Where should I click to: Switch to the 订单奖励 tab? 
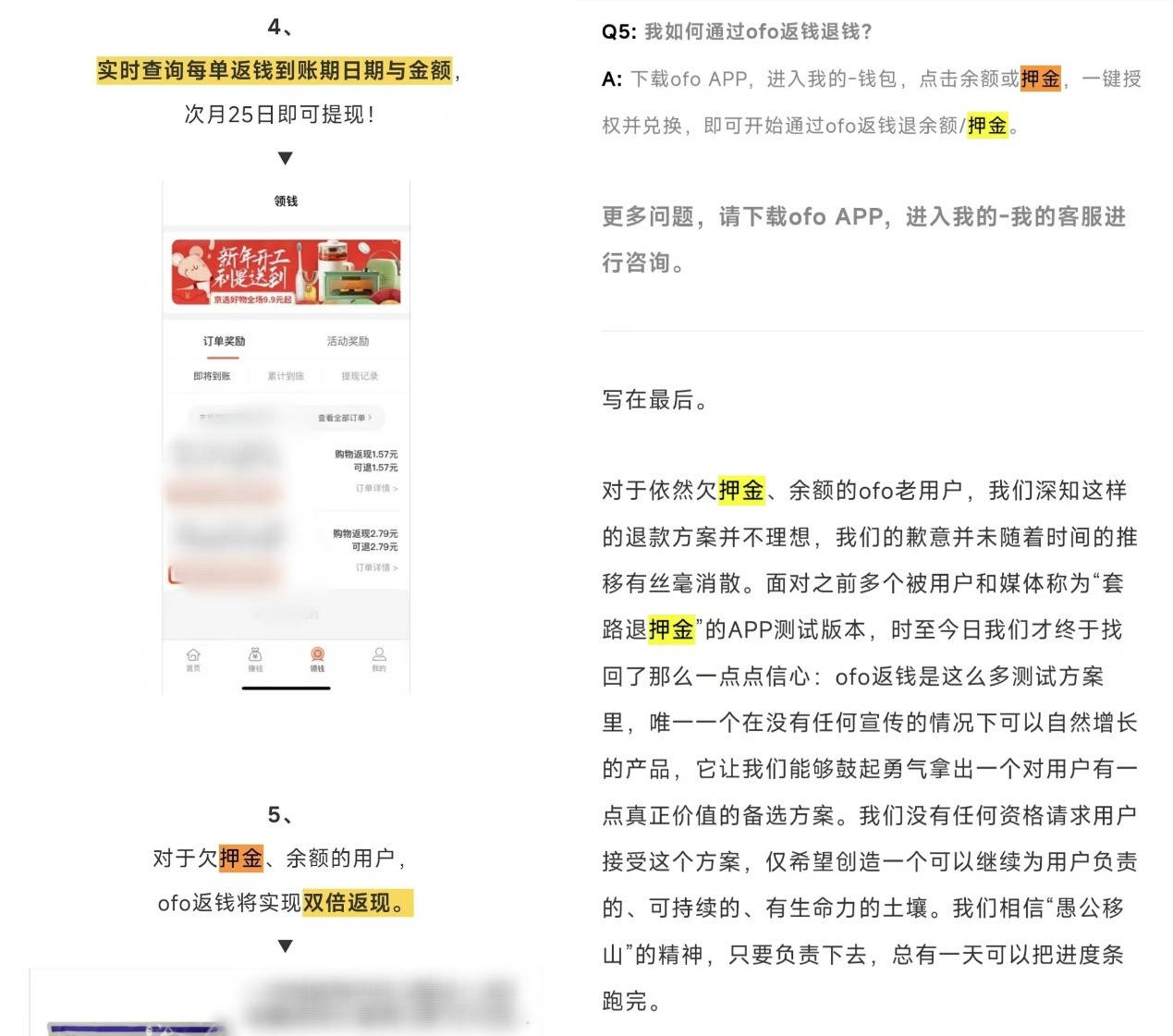[224, 342]
